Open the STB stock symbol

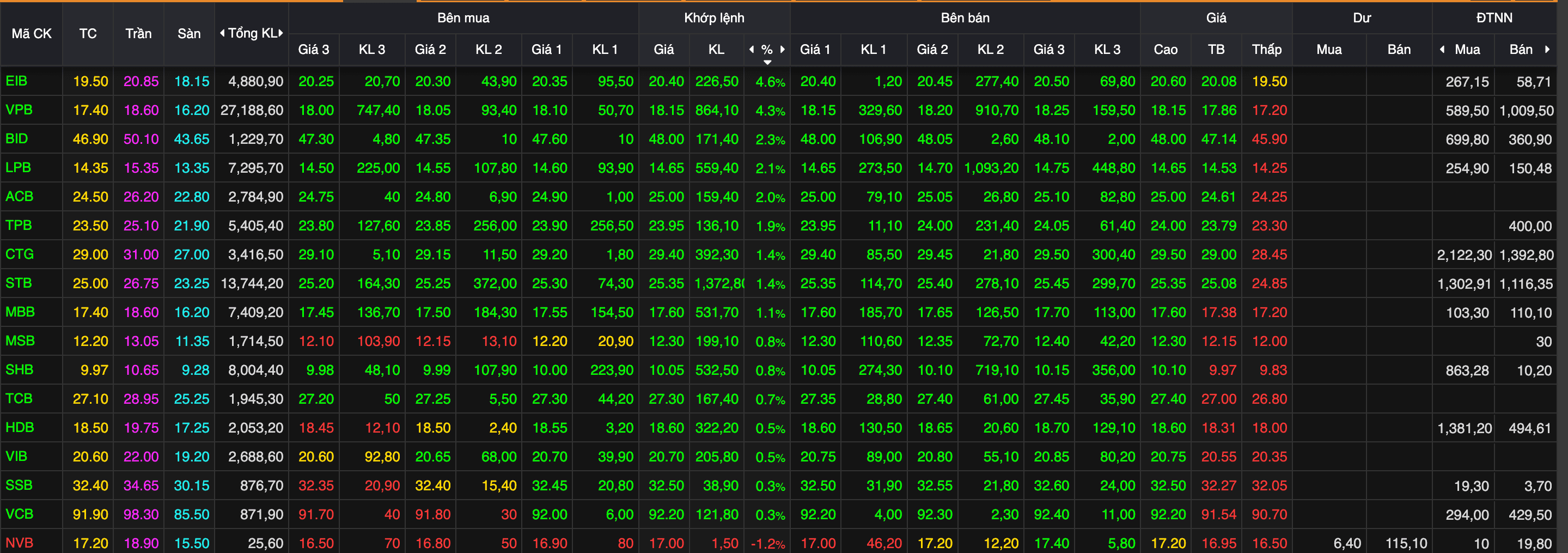pyautogui.click(x=19, y=283)
